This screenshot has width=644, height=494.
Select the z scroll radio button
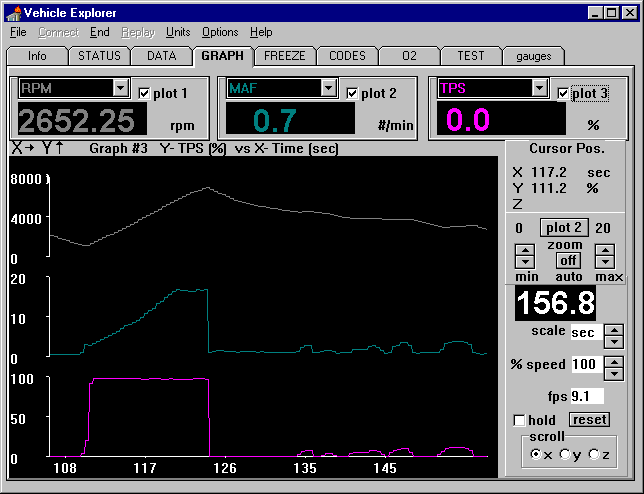point(594,455)
